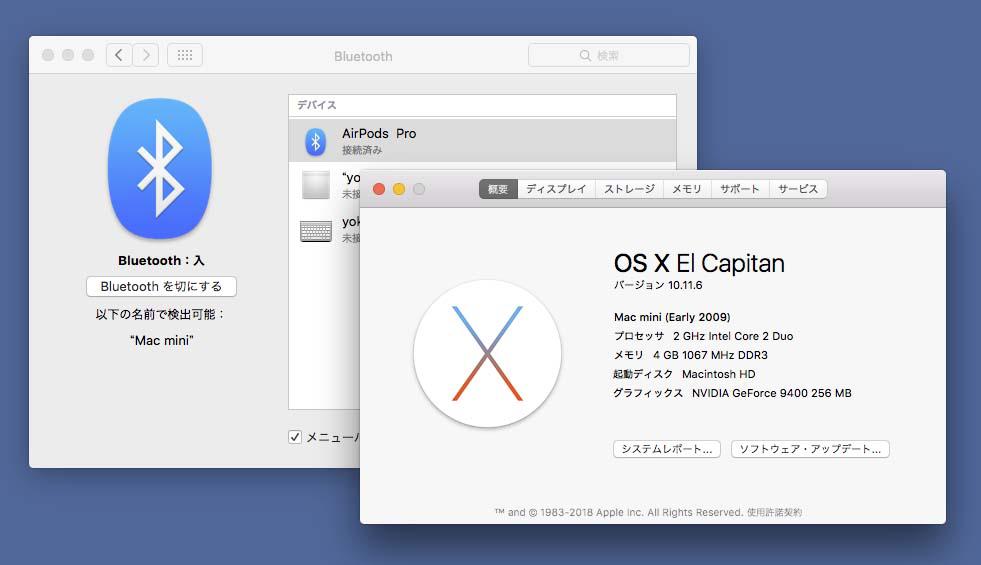Select the AirPods Pro row

click(482, 141)
